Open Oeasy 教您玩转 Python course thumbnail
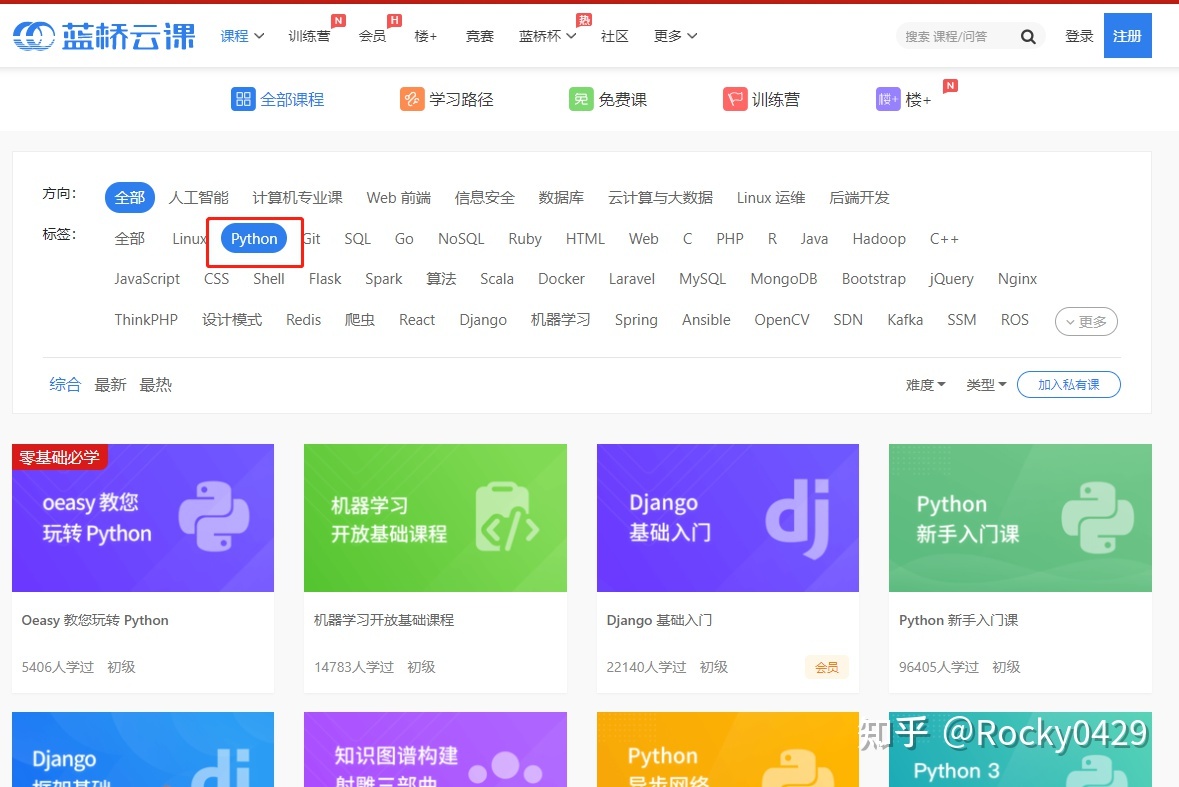Screen dimensions: 1179x787 click(143, 518)
